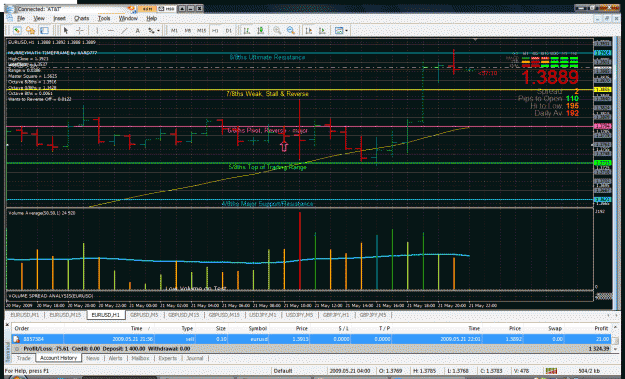The image size is (625, 379).
Task: Click the 504/2 kb connection status
Action: click(x=589, y=371)
